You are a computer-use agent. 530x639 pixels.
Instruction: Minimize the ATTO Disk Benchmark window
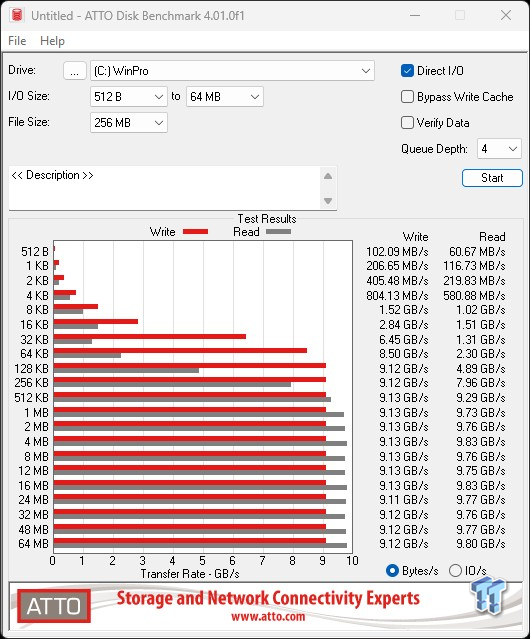pos(415,15)
